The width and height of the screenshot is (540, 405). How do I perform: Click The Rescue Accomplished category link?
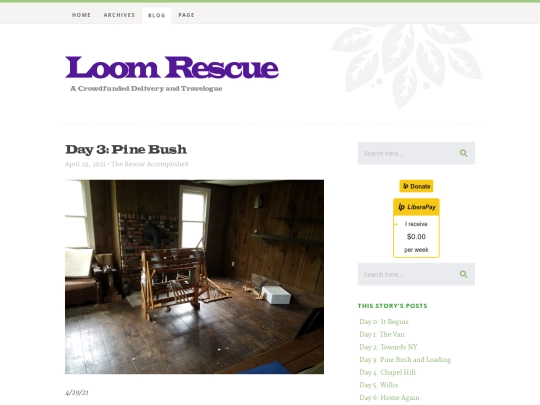coord(150,164)
